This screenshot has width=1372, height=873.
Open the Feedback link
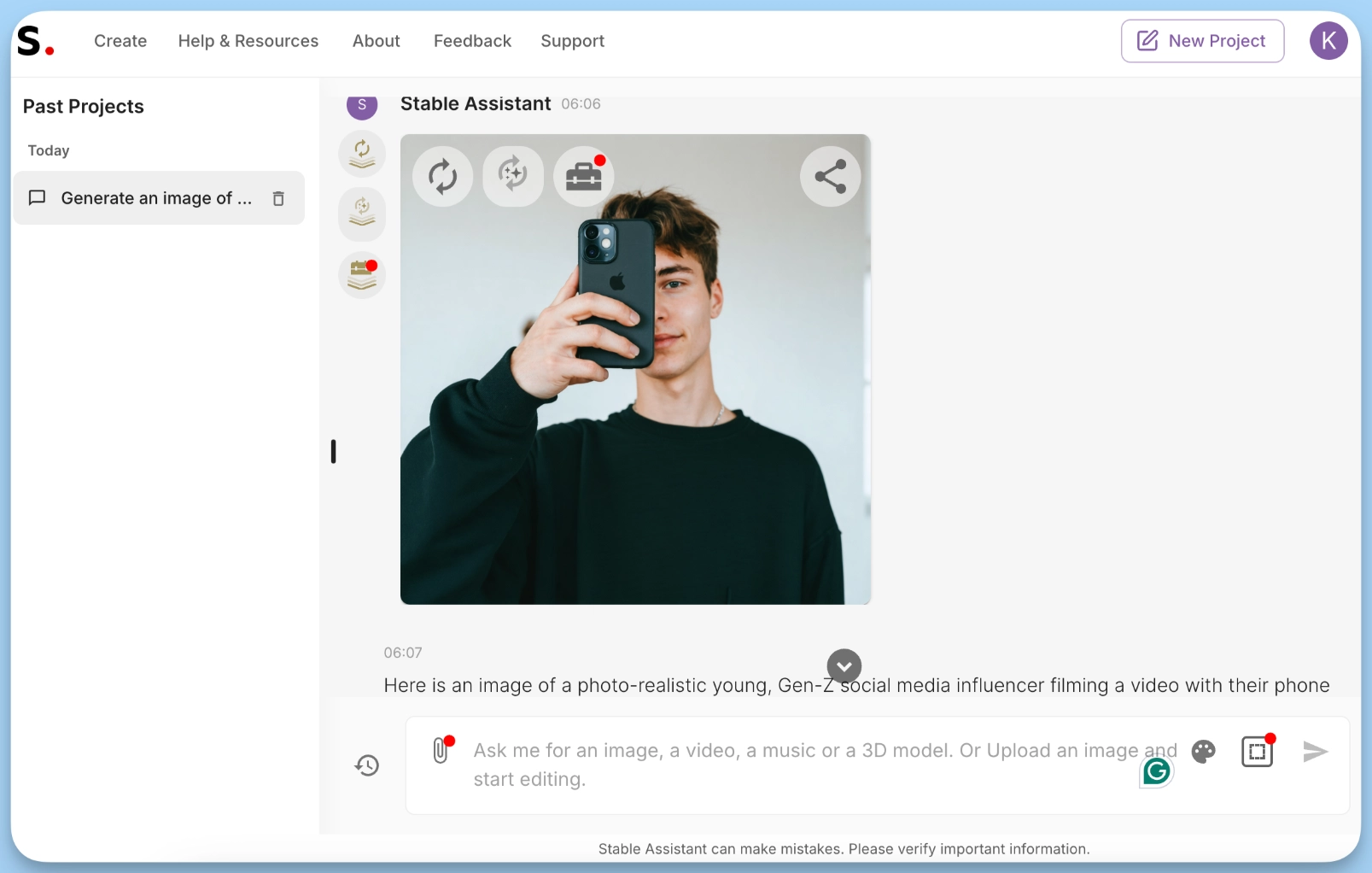472,41
